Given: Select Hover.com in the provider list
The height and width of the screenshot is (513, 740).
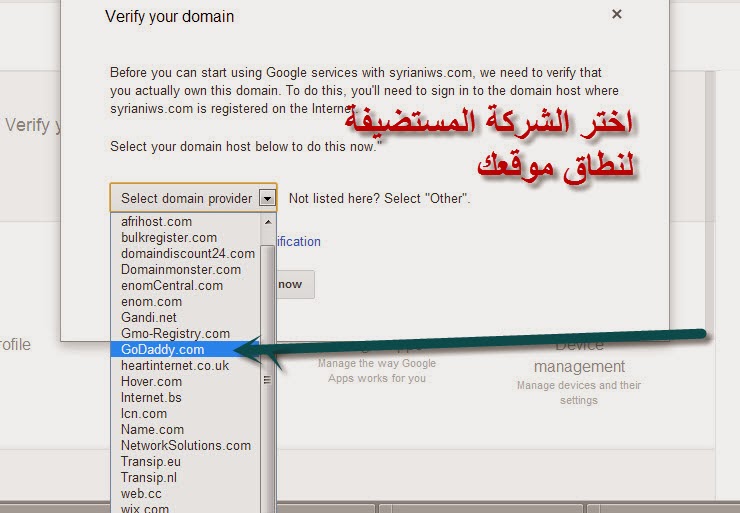Looking at the screenshot, I should 185,382.
